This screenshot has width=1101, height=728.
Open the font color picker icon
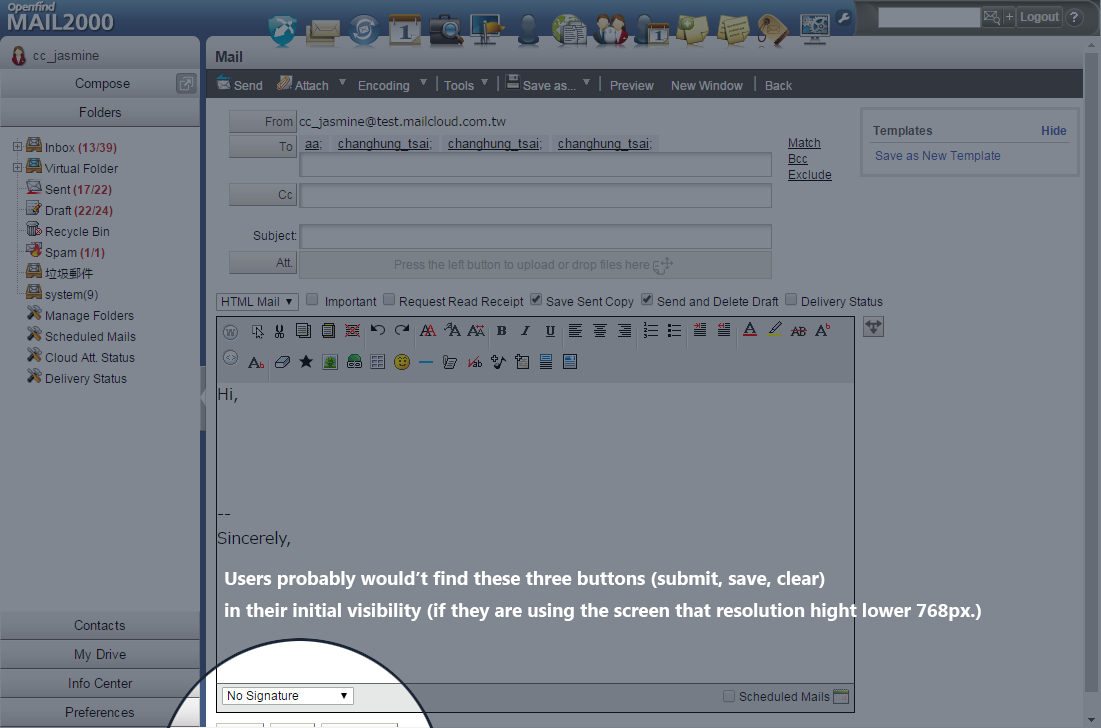click(750, 331)
